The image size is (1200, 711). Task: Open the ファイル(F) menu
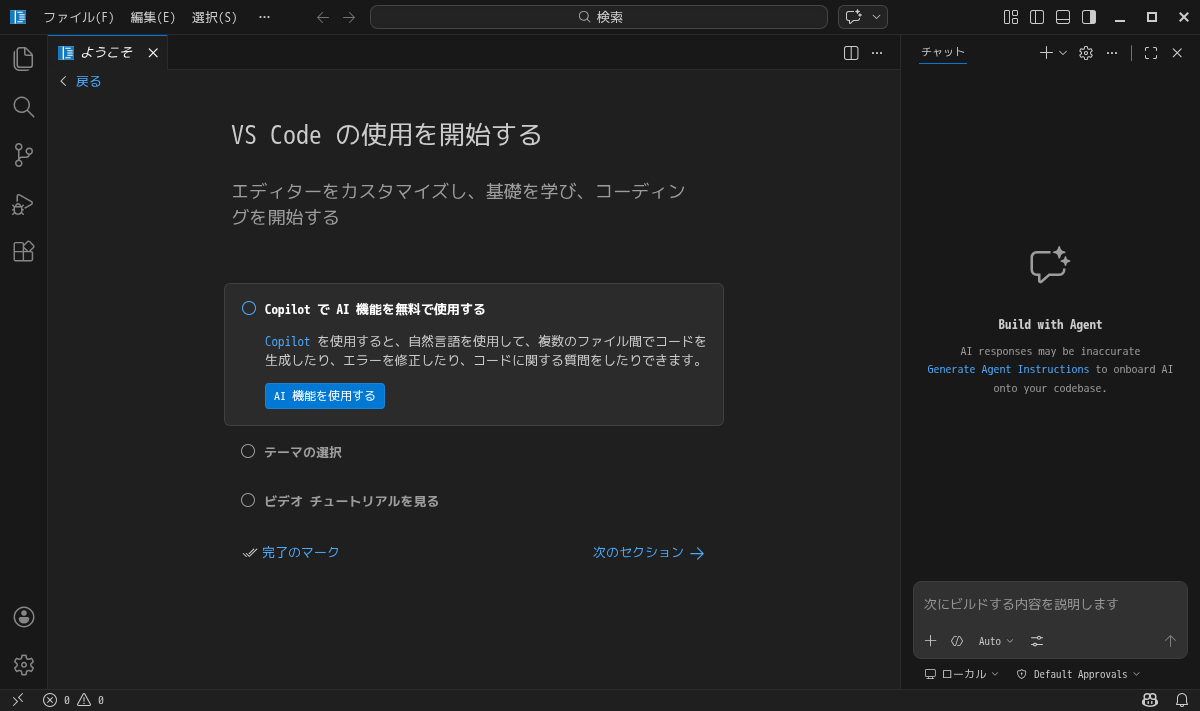[x=79, y=17]
